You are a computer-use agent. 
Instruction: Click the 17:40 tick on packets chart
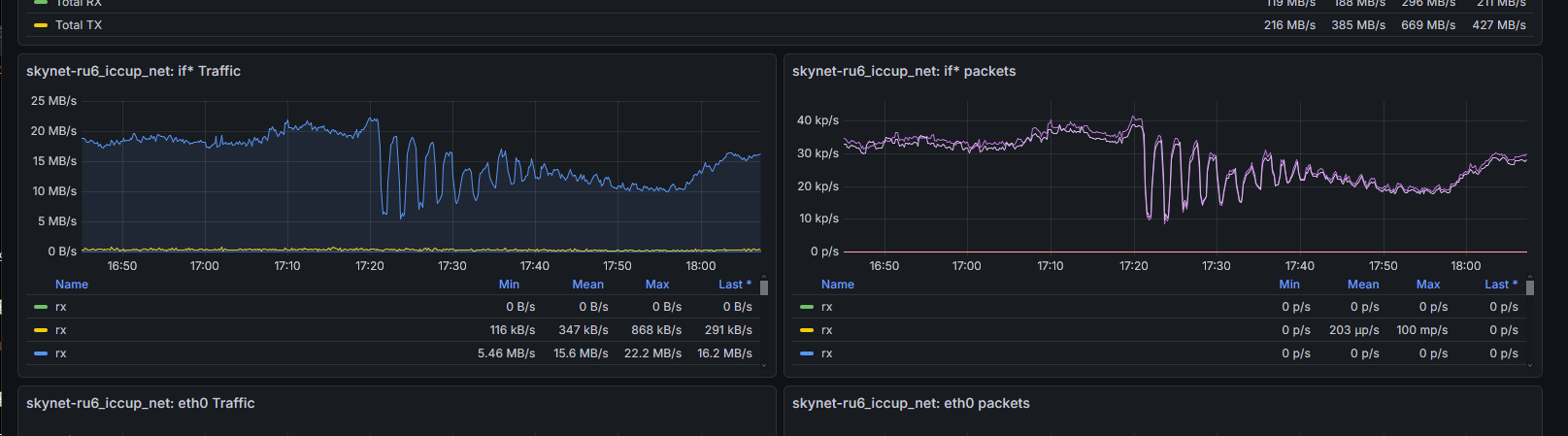point(1300,266)
